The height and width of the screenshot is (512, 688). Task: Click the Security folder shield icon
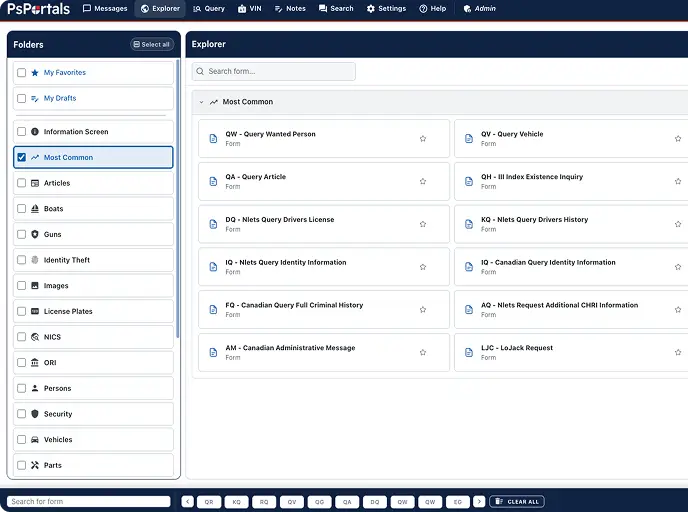[x=35, y=414]
